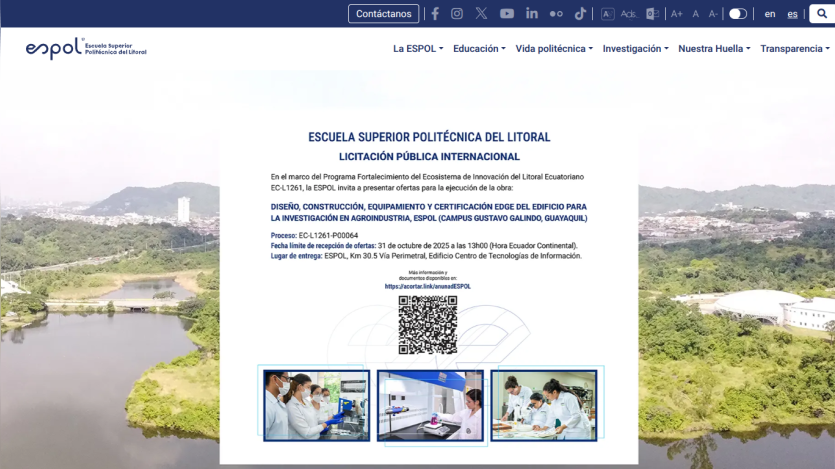
Task: Increase font size with A+ icon
Action: click(676, 14)
